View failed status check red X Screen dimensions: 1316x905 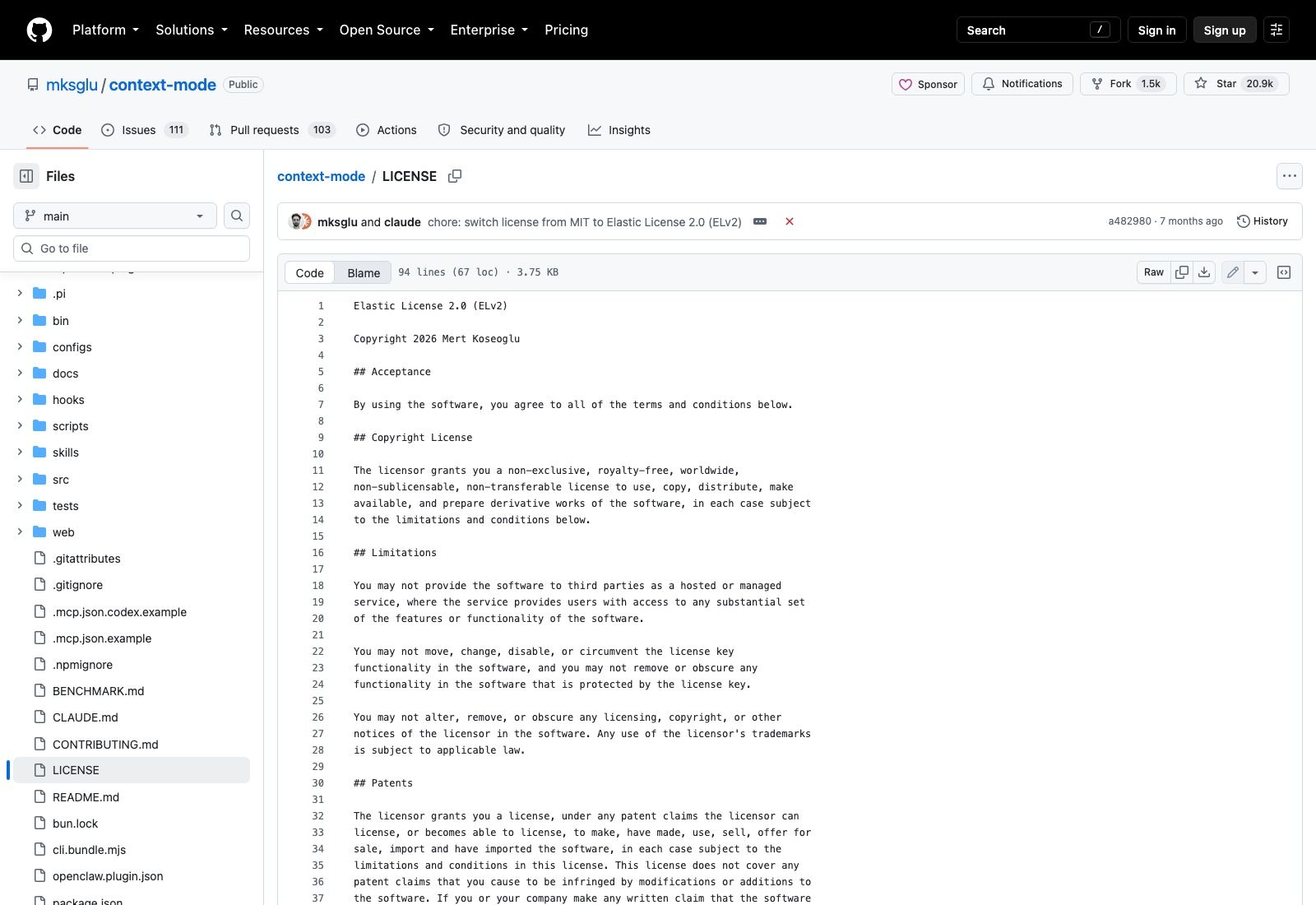tap(790, 221)
